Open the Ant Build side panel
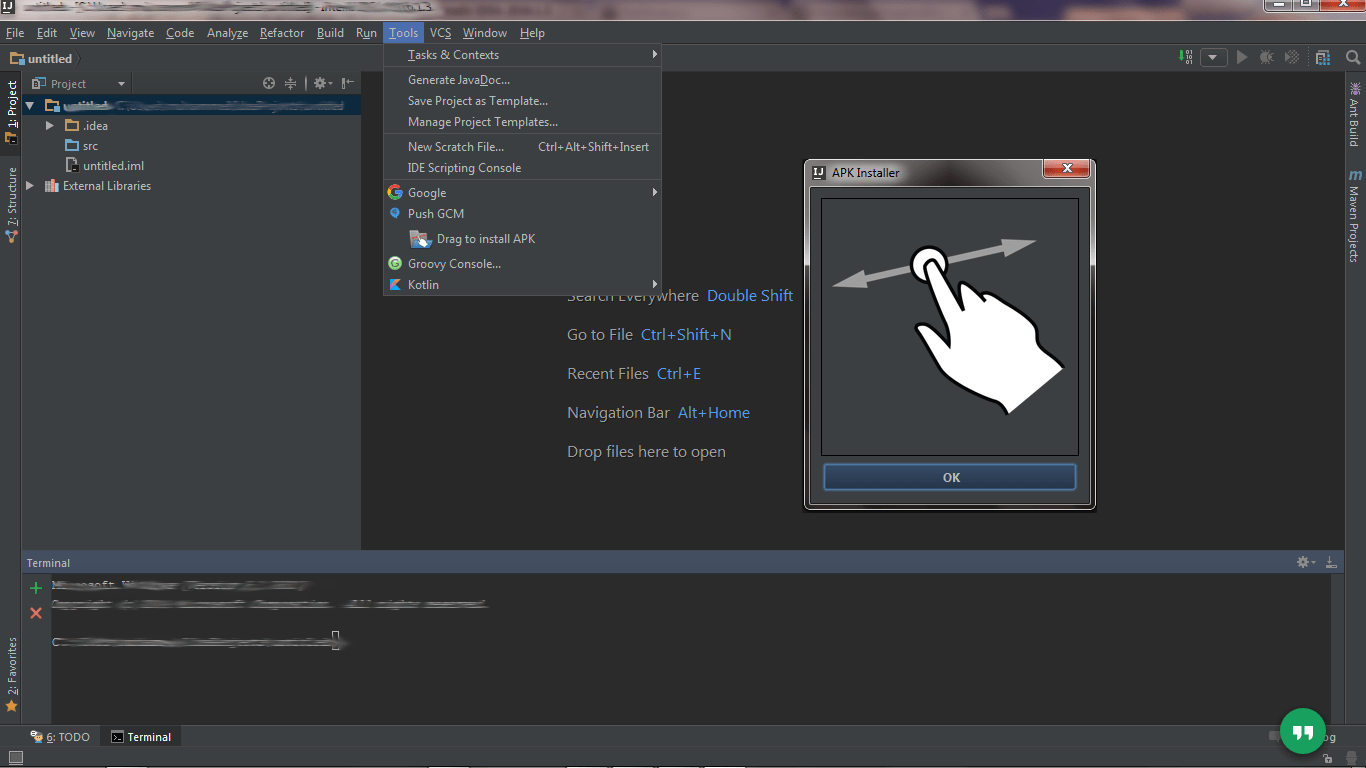Image resolution: width=1366 pixels, height=768 pixels. click(1355, 114)
